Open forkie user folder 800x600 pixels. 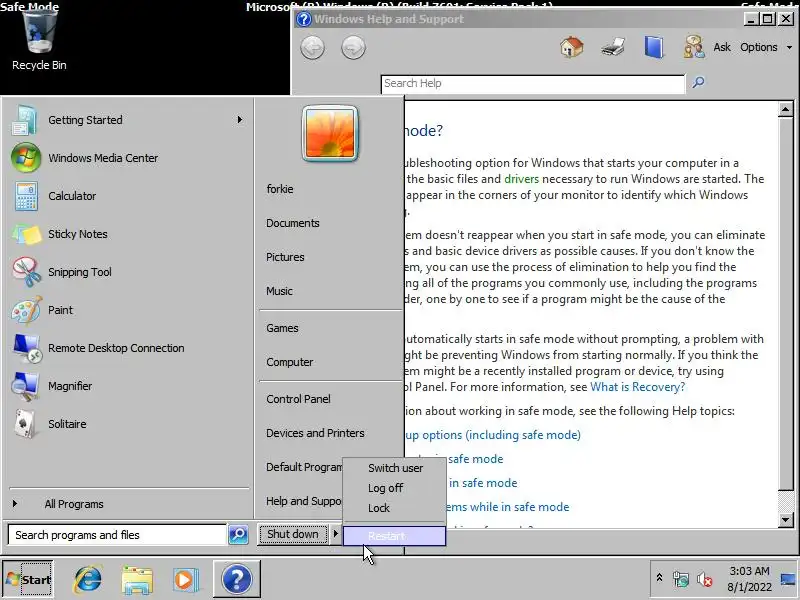point(280,189)
